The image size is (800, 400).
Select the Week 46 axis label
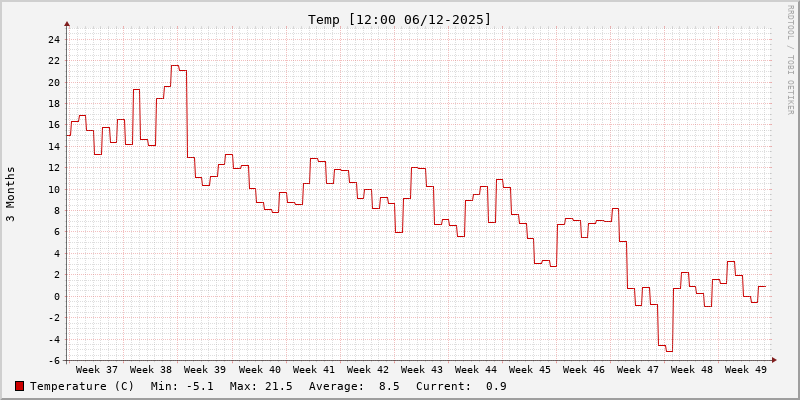[584, 369]
